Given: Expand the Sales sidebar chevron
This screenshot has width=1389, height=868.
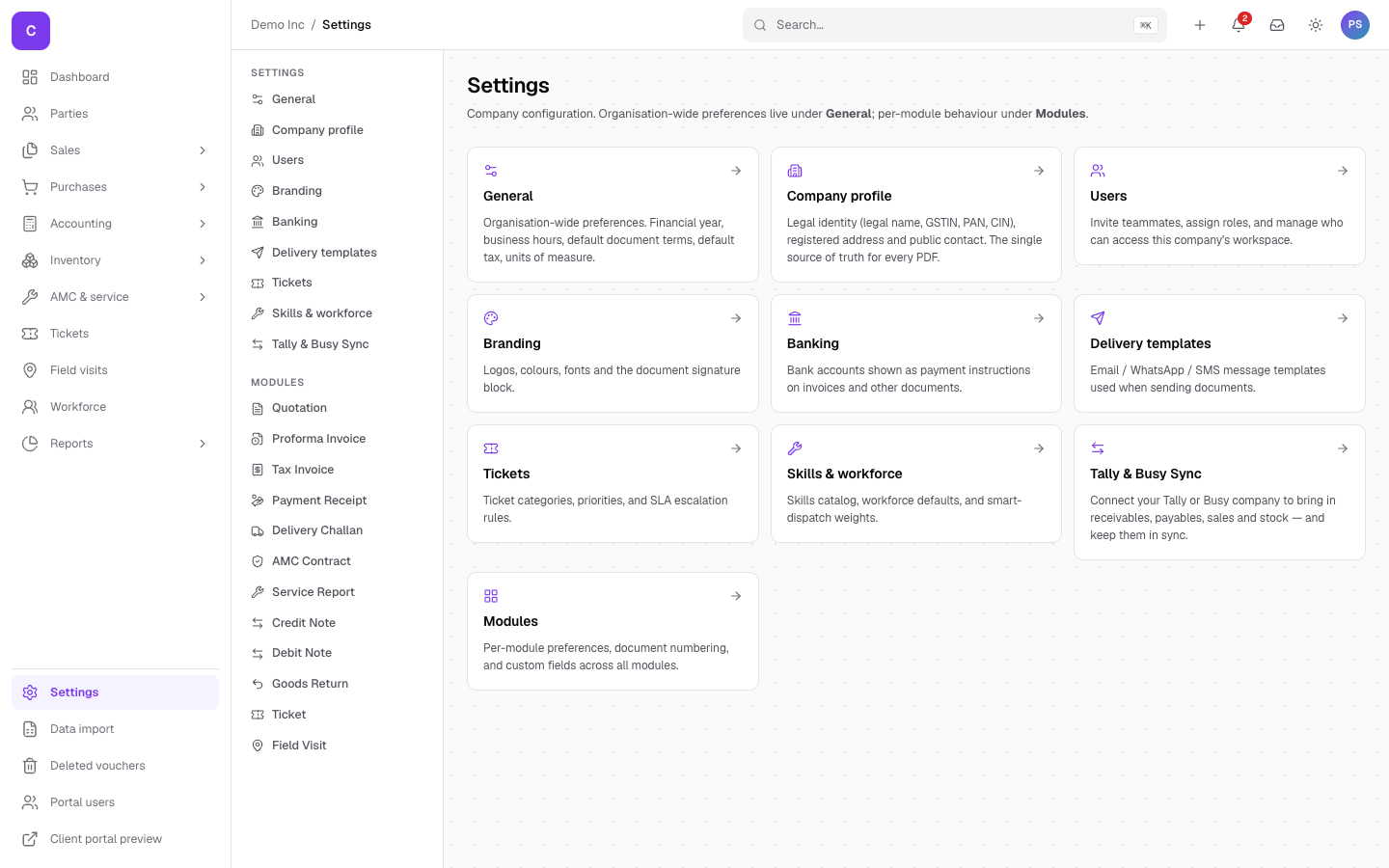Looking at the screenshot, I should click(203, 150).
